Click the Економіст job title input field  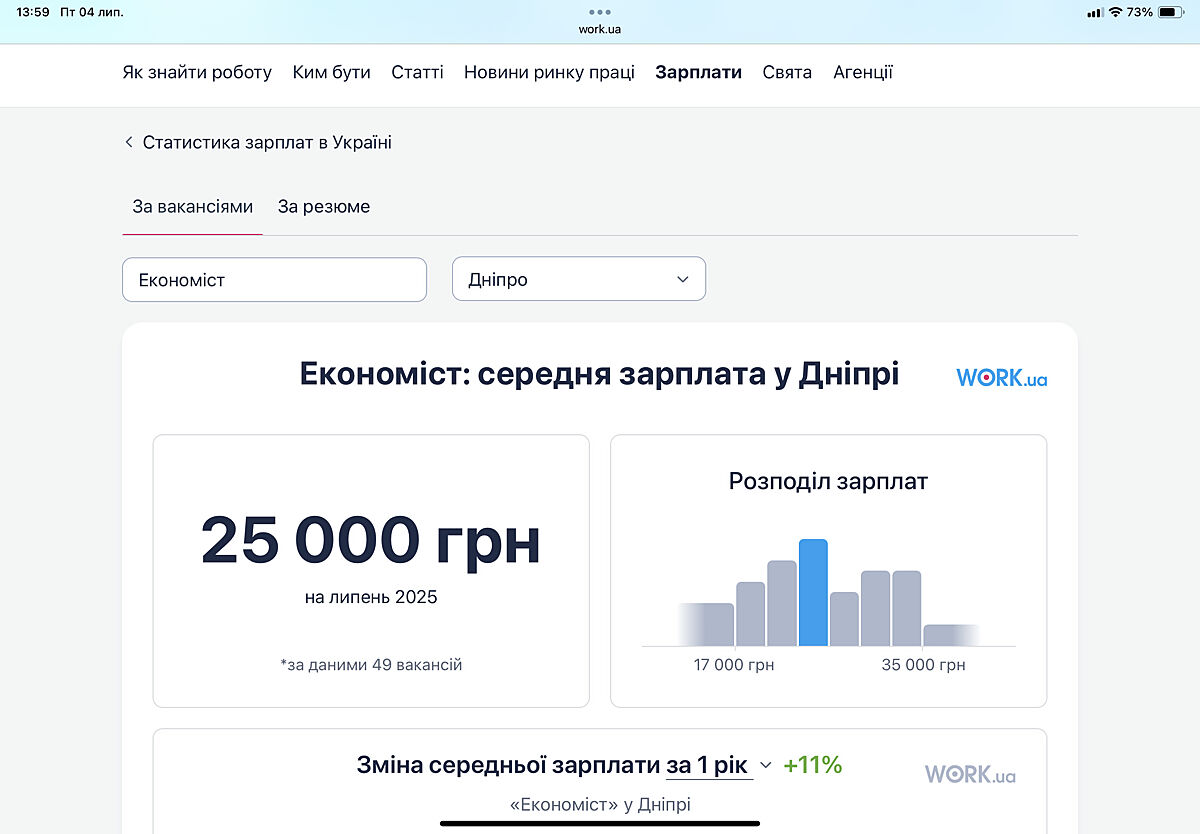pos(274,280)
